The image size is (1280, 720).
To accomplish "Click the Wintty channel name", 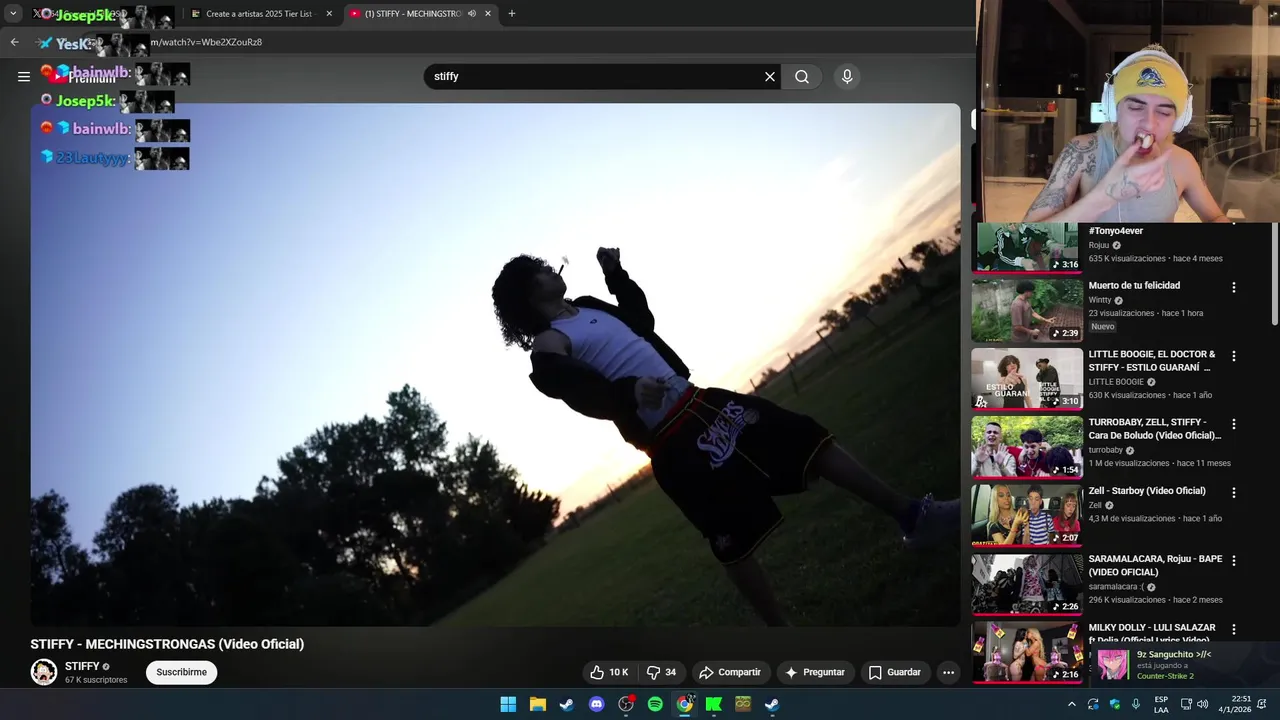I will tap(1100, 300).
